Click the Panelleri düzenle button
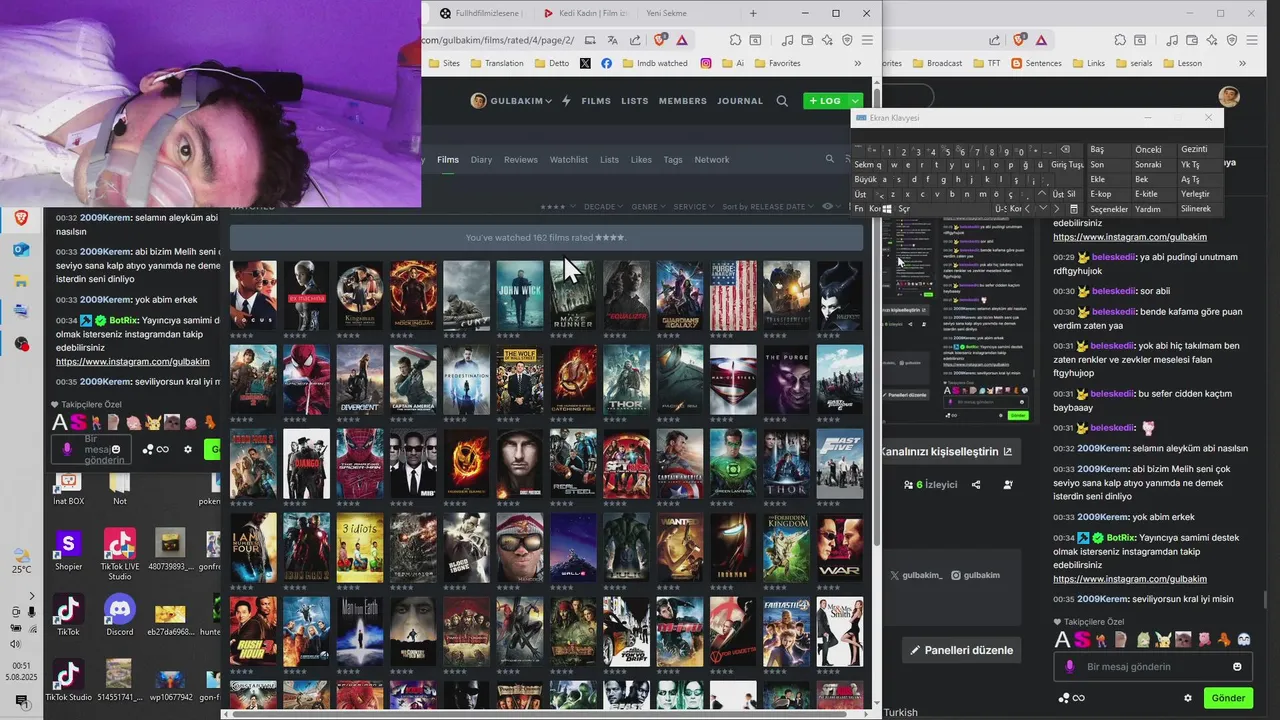 [x=960, y=650]
